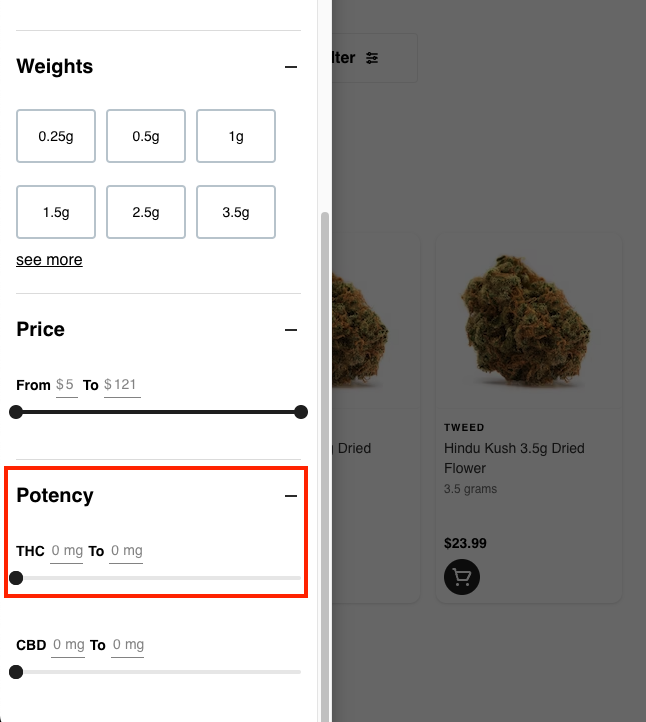Click the right price slider handle
Screen dimensions: 646x722
301,412
